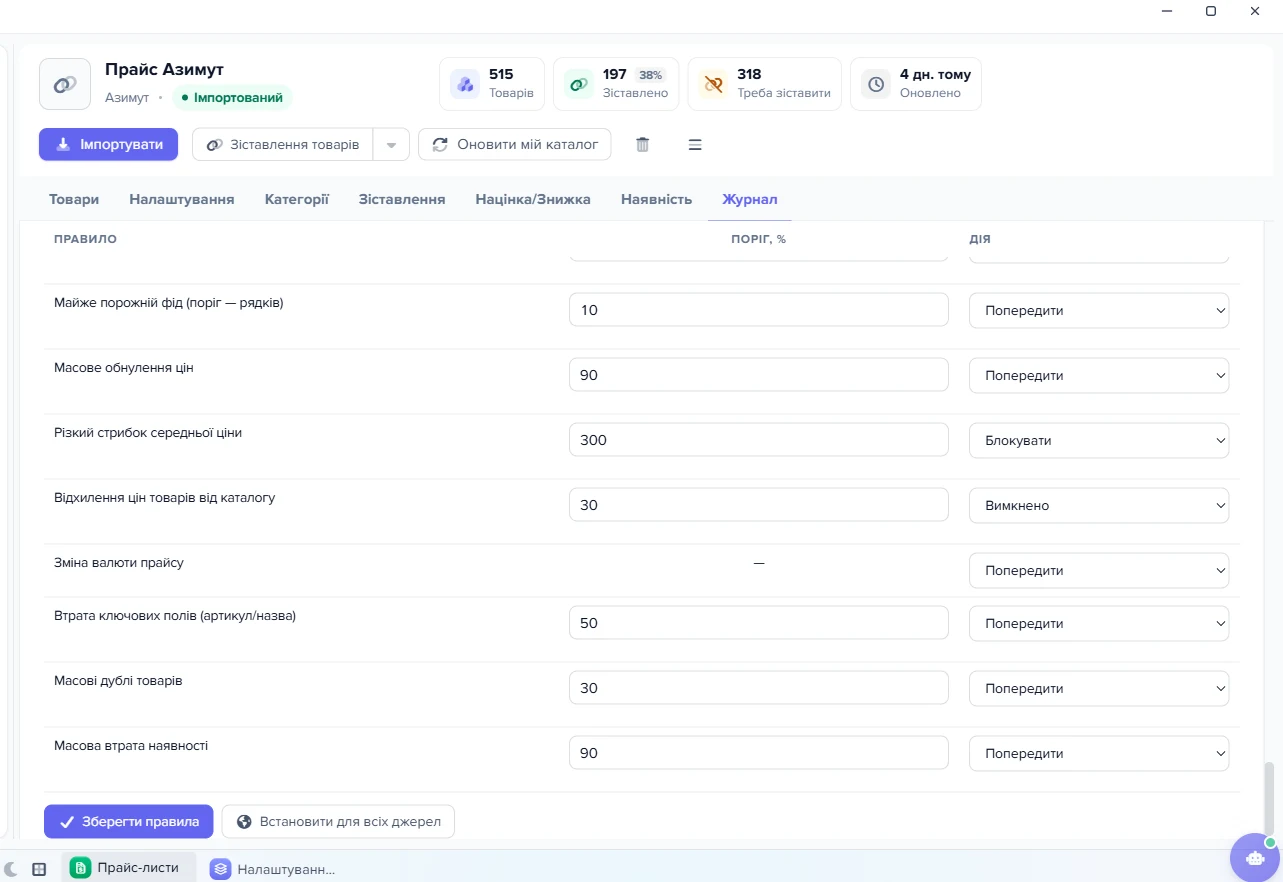Click the Прайс Азимут link logo icon
The image size is (1283, 882).
pyautogui.click(x=65, y=84)
